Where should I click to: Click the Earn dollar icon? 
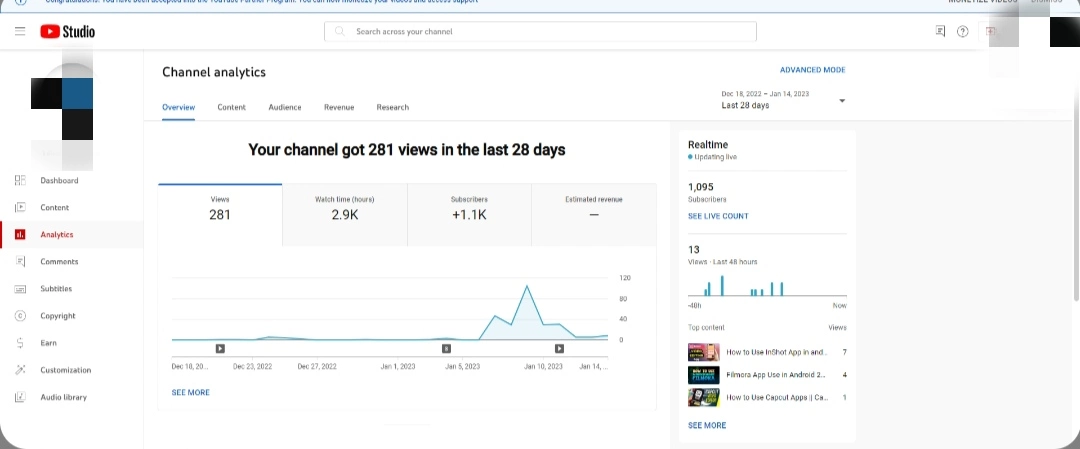pos(20,343)
